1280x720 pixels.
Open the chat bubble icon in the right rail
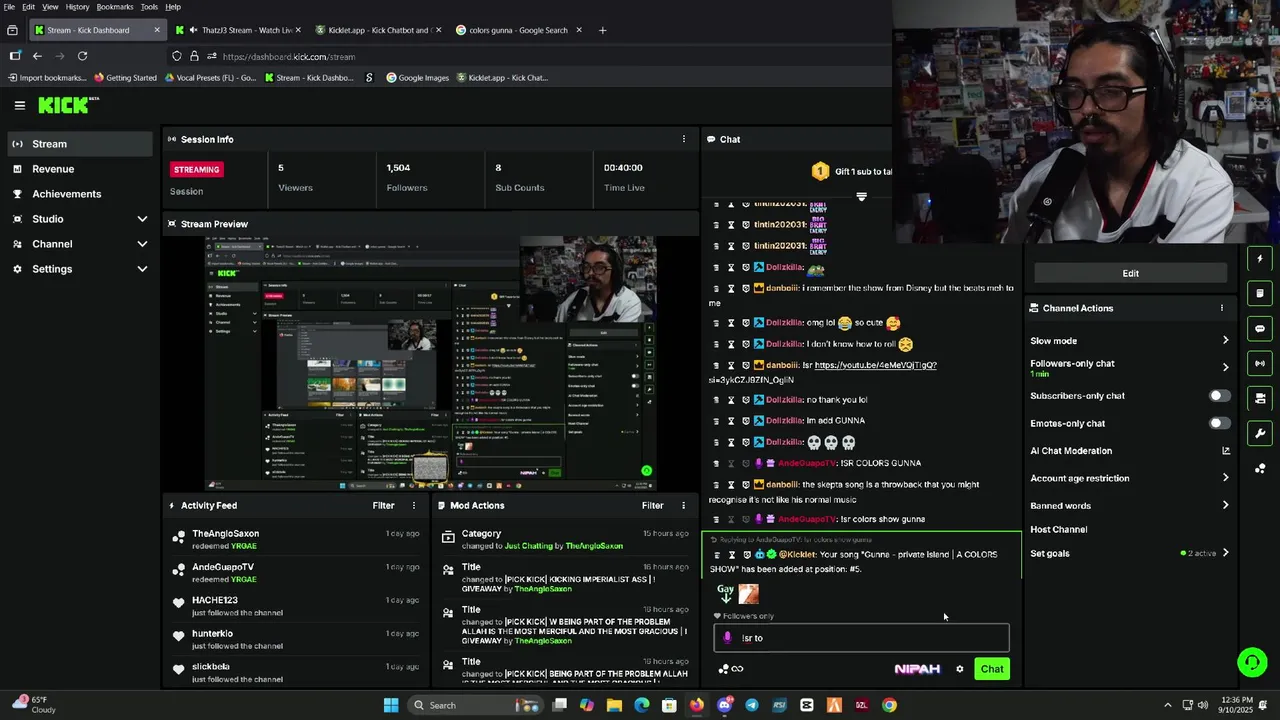click(1260, 328)
